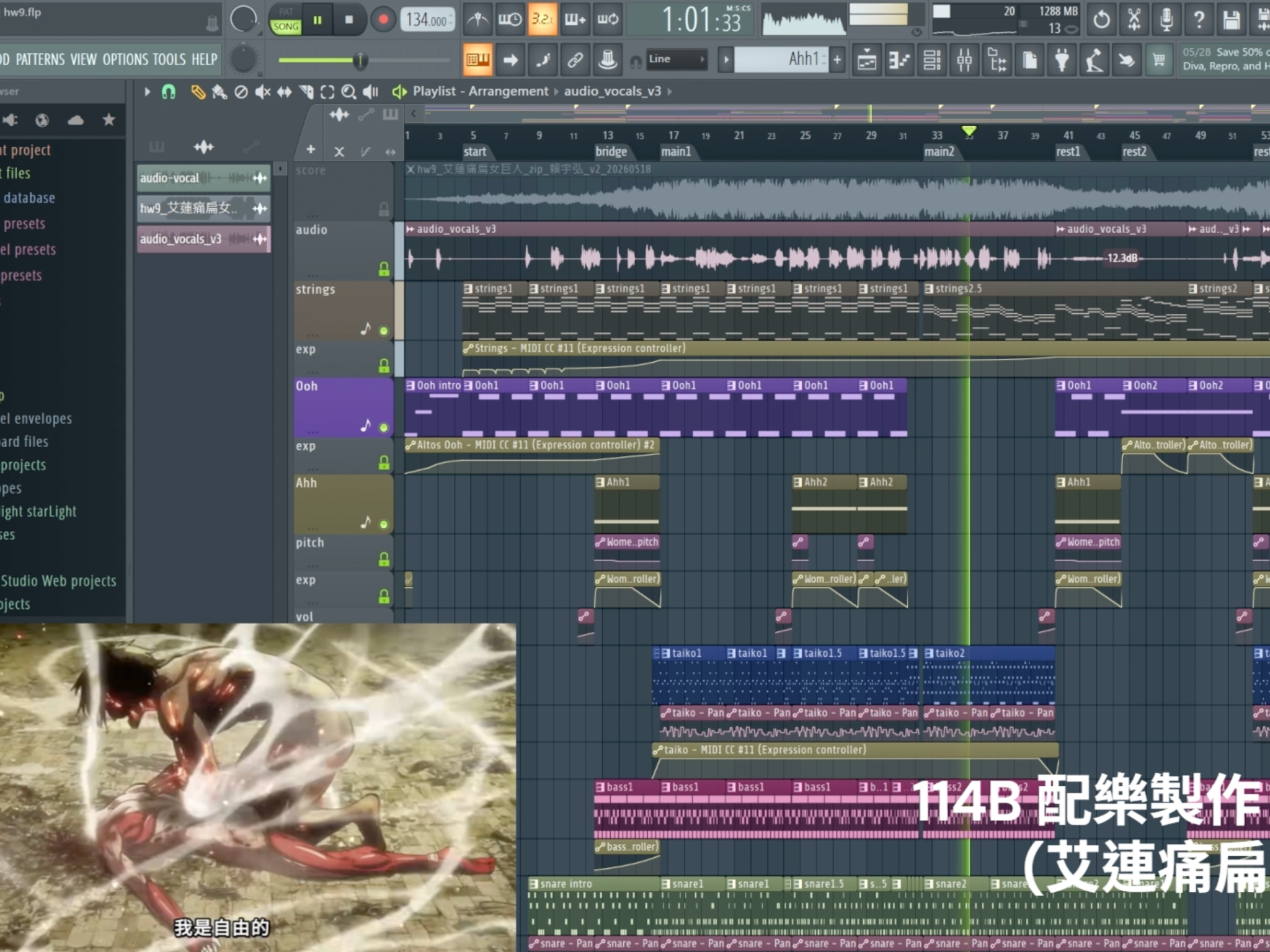The height and width of the screenshot is (952, 1270).
Task: Select the Slip tool in playlist toolbar
Action: click(284, 92)
